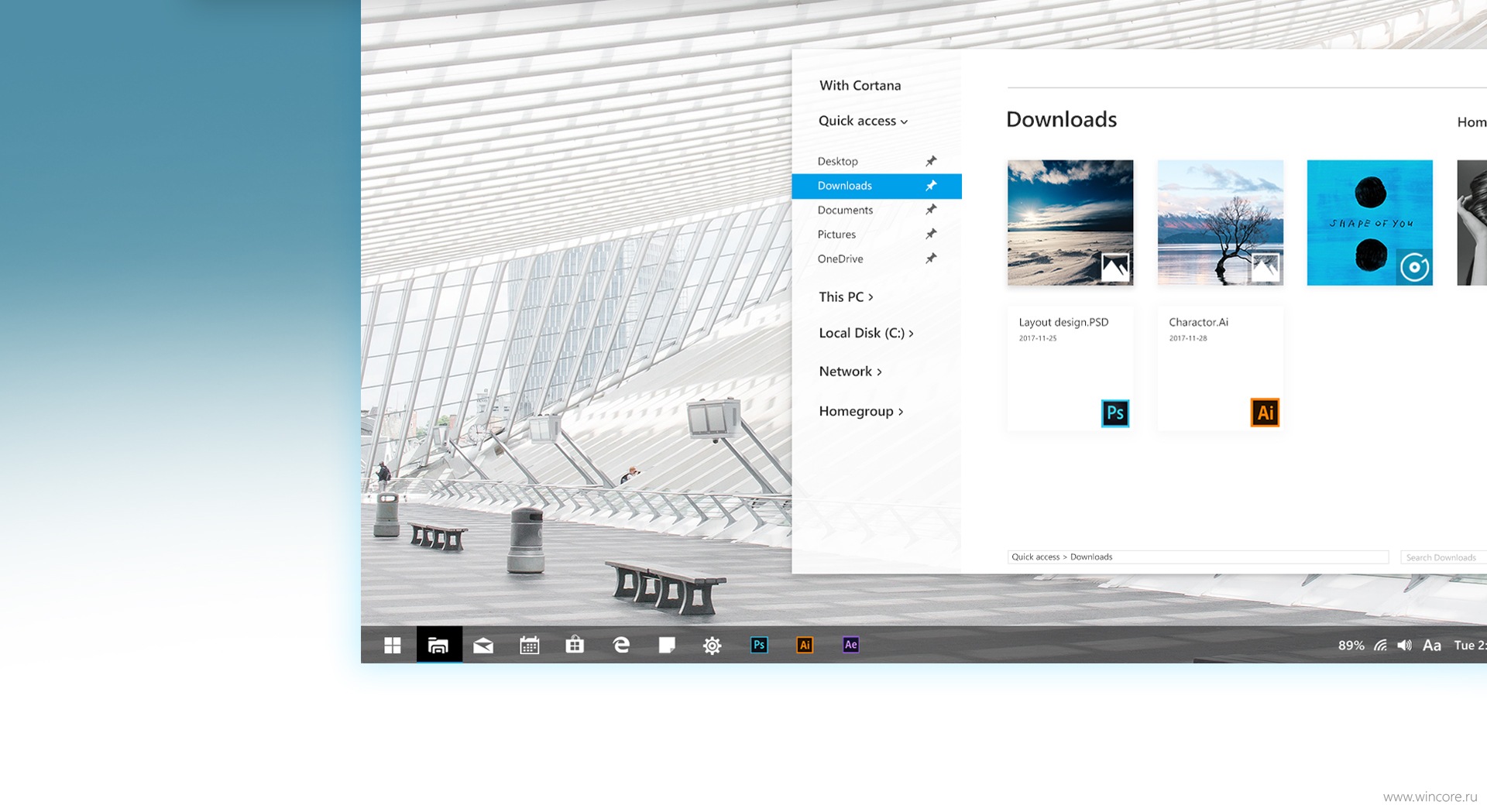The image size is (1487, 812).
Task: Toggle the pin next to Desktop
Action: [x=931, y=161]
